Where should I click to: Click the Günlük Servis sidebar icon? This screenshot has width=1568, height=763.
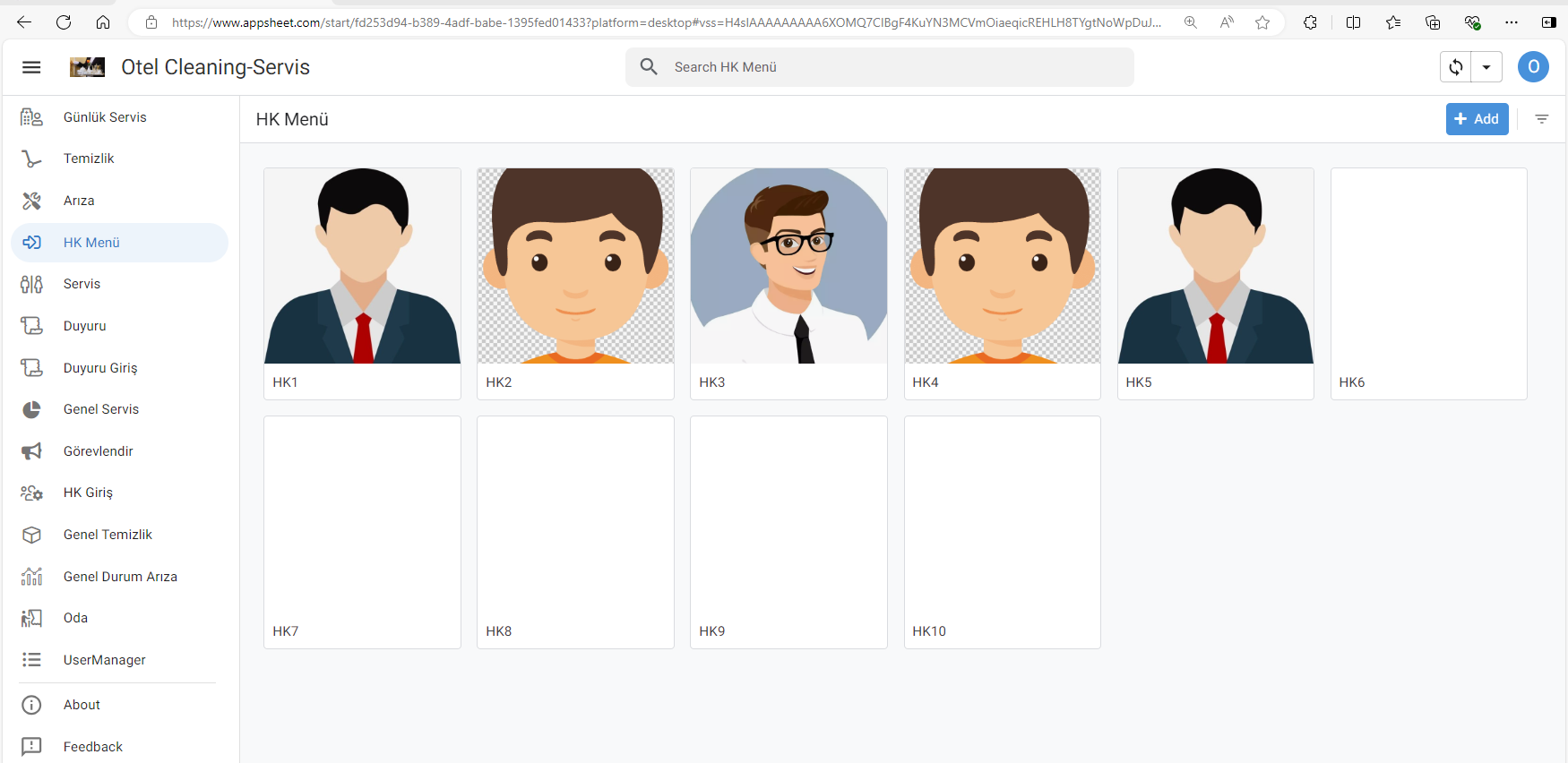pos(31,117)
